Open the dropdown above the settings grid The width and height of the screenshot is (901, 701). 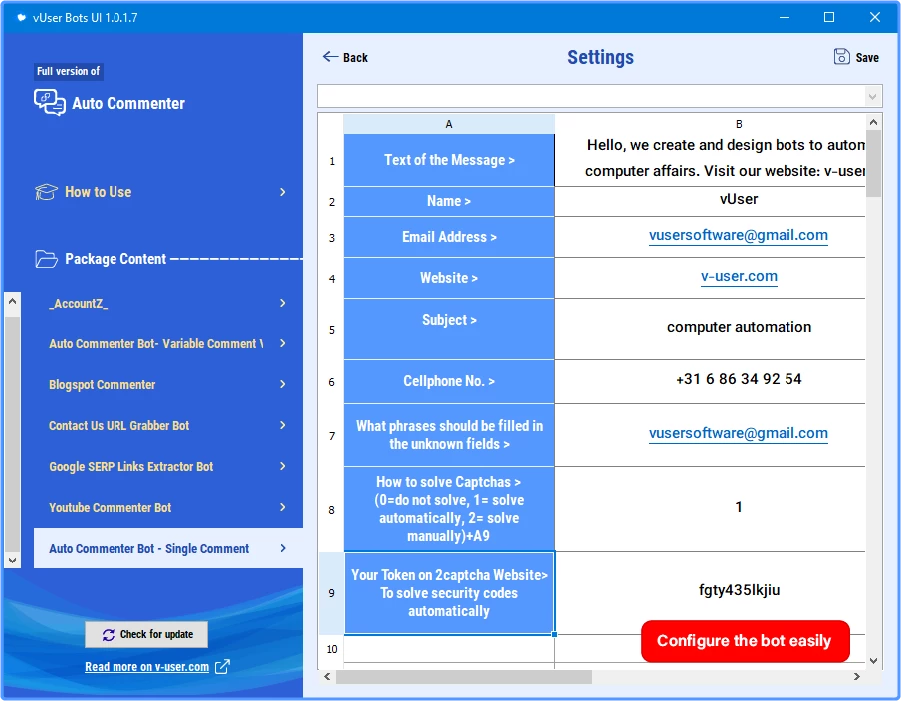point(872,97)
